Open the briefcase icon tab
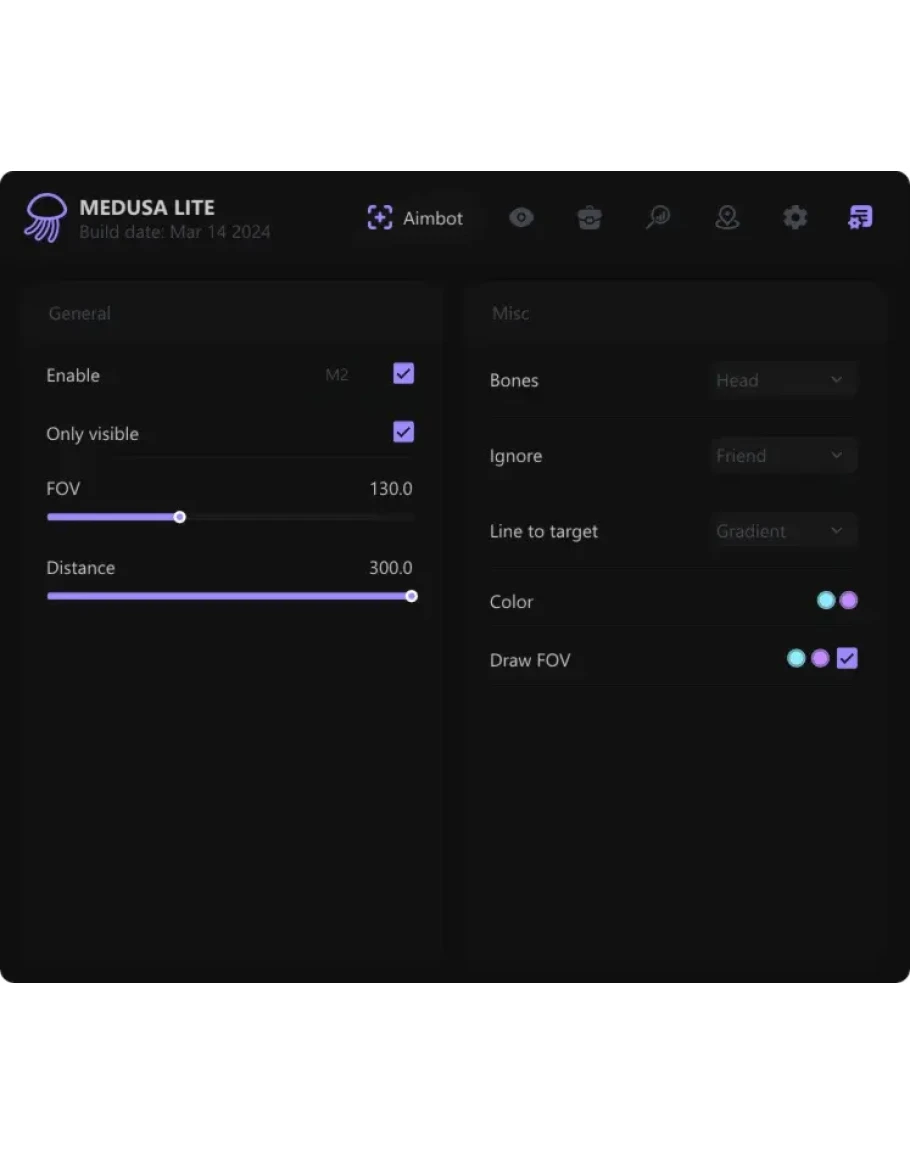The height and width of the screenshot is (1155, 910). click(x=590, y=218)
